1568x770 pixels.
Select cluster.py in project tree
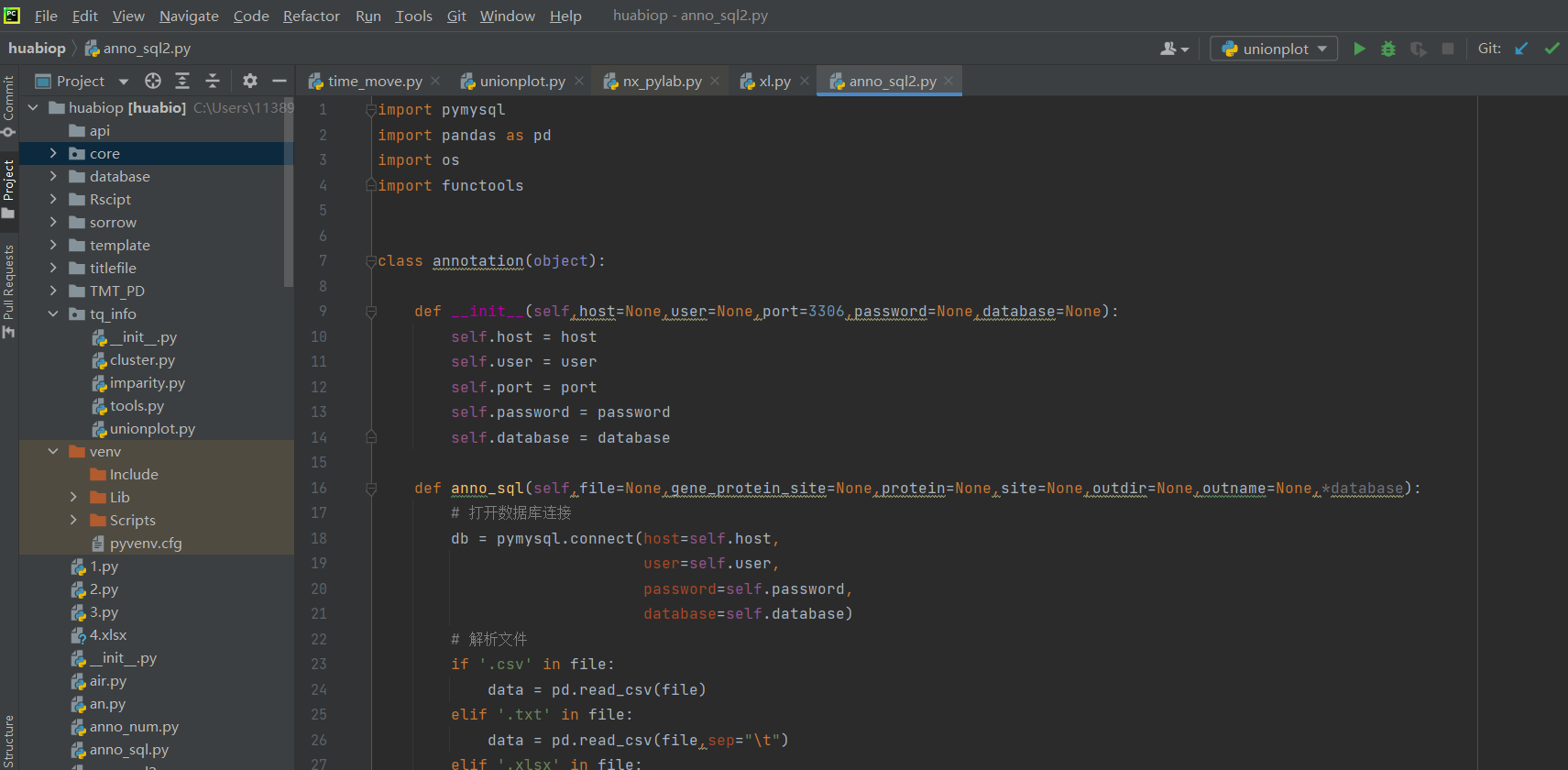(142, 359)
